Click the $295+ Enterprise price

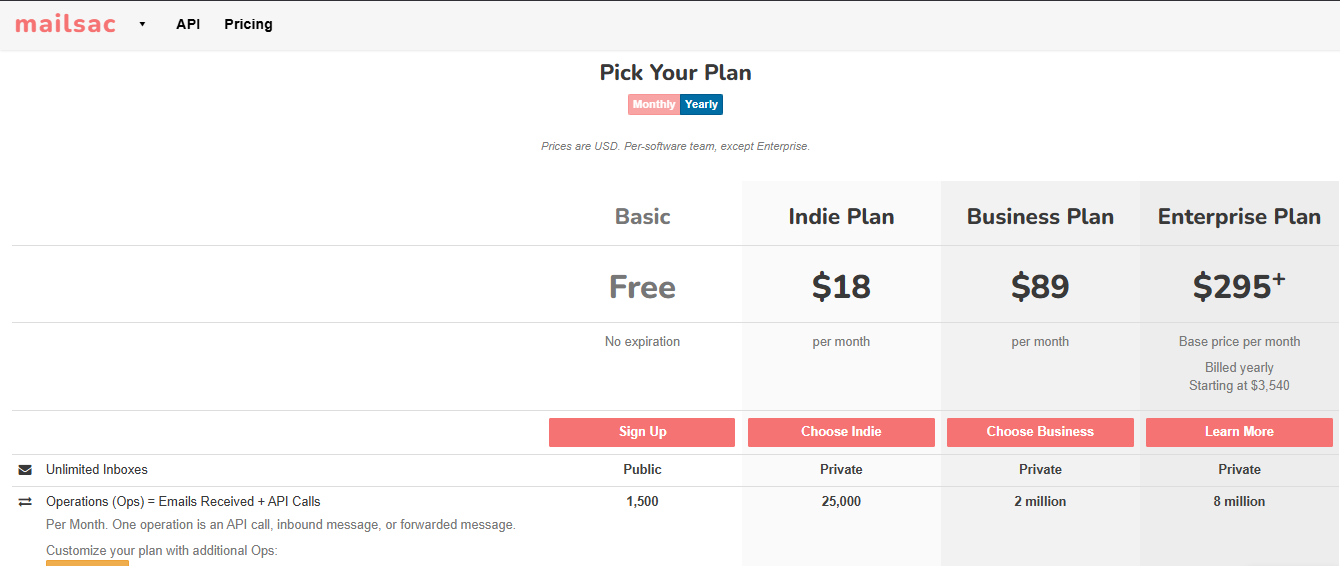[1239, 287]
